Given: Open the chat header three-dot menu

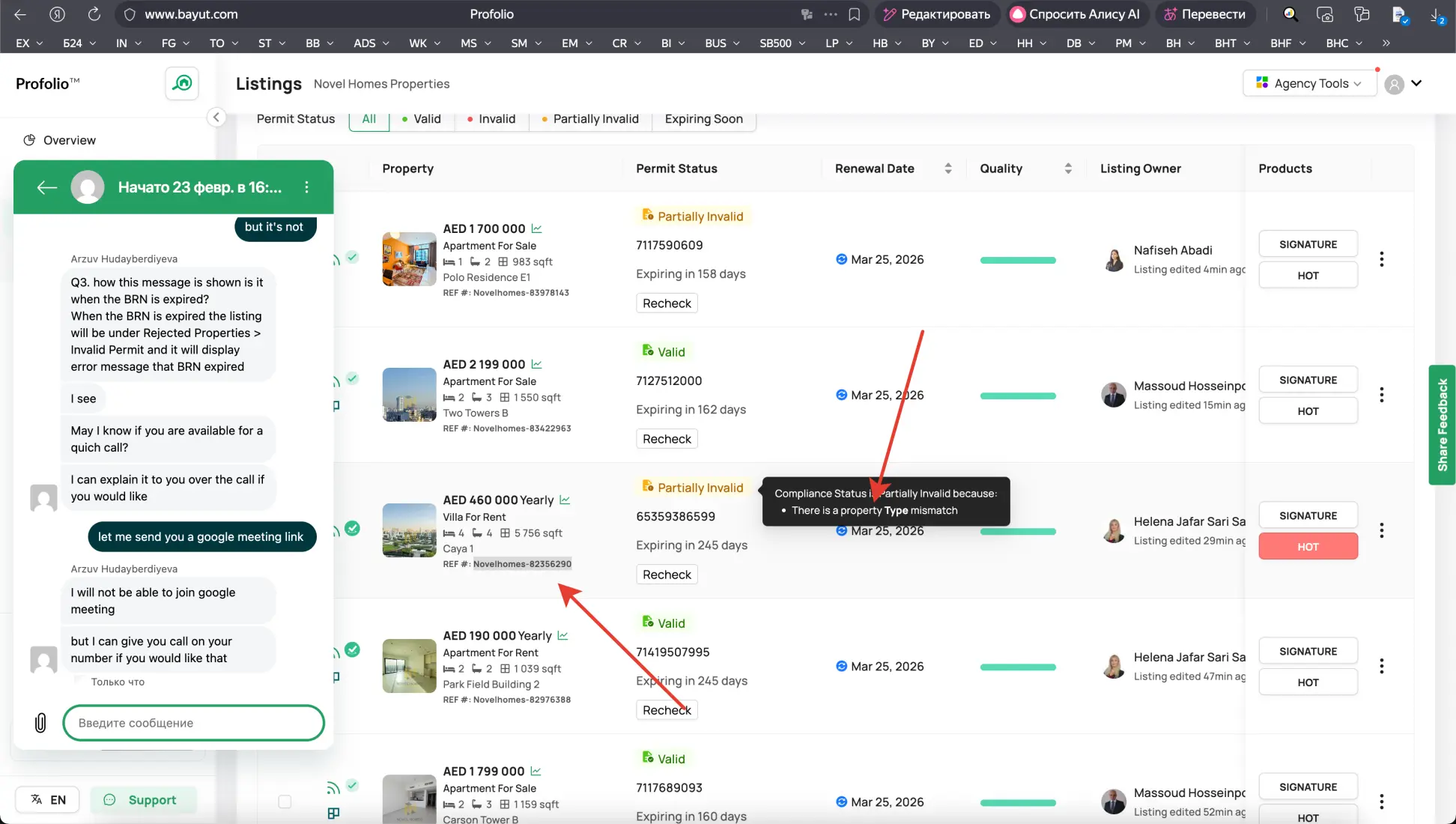Looking at the screenshot, I should [x=306, y=187].
